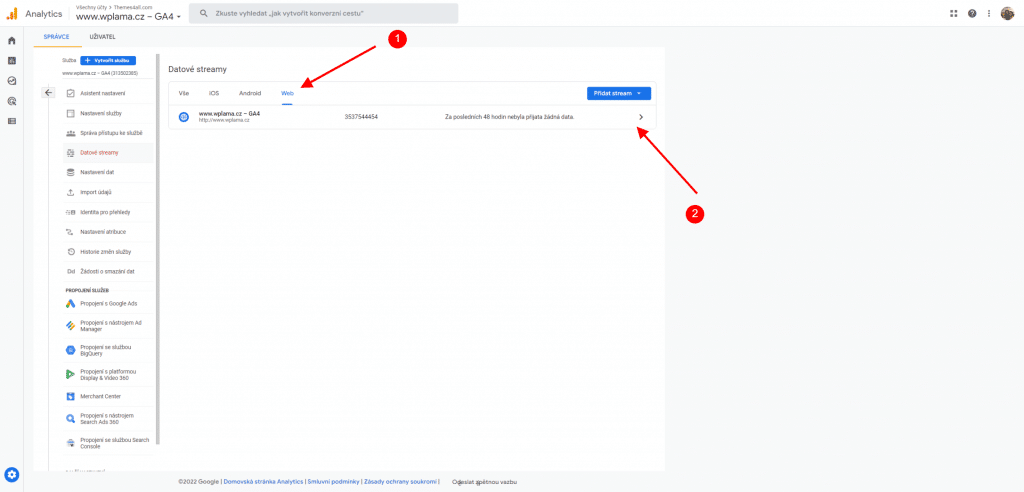Switch to the SPRÁVCE tab
The height and width of the screenshot is (492, 1024).
click(x=56, y=37)
